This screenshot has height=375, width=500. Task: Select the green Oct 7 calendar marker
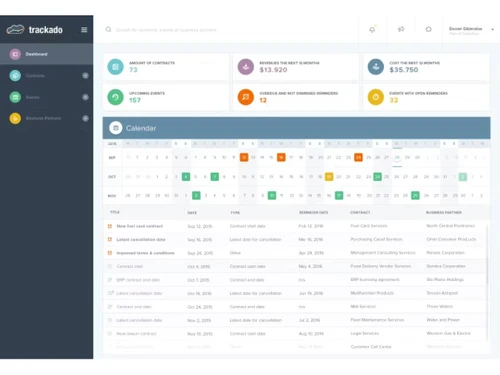[215, 177]
